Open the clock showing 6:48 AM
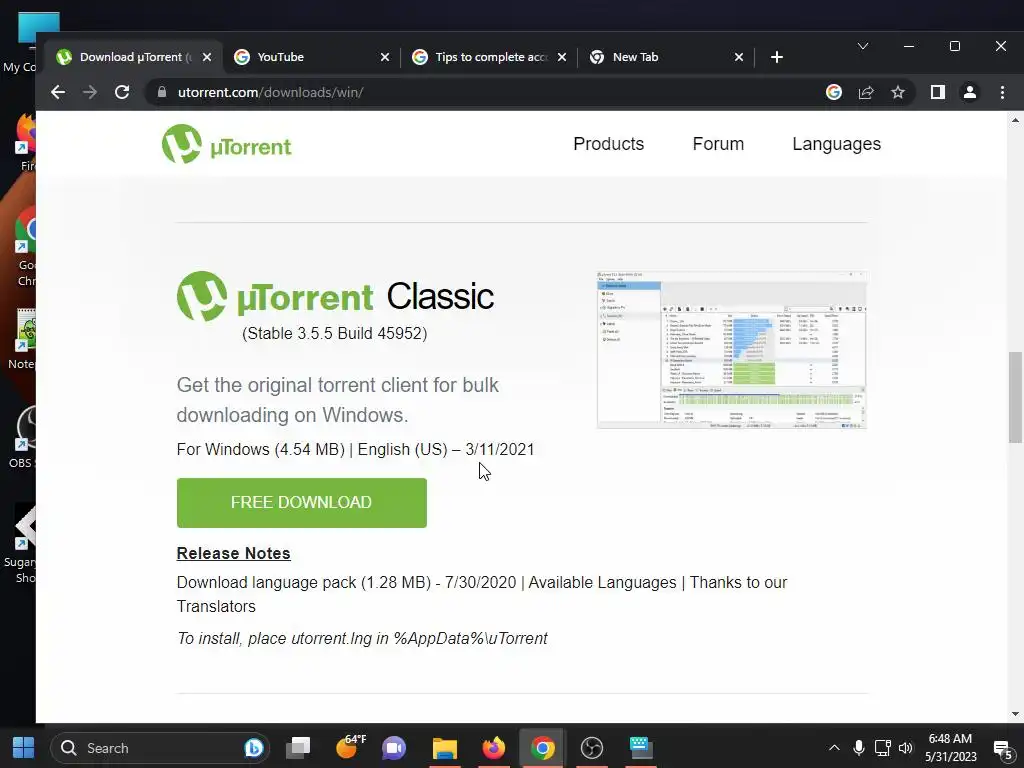Image resolution: width=1024 pixels, height=768 pixels. (x=950, y=748)
